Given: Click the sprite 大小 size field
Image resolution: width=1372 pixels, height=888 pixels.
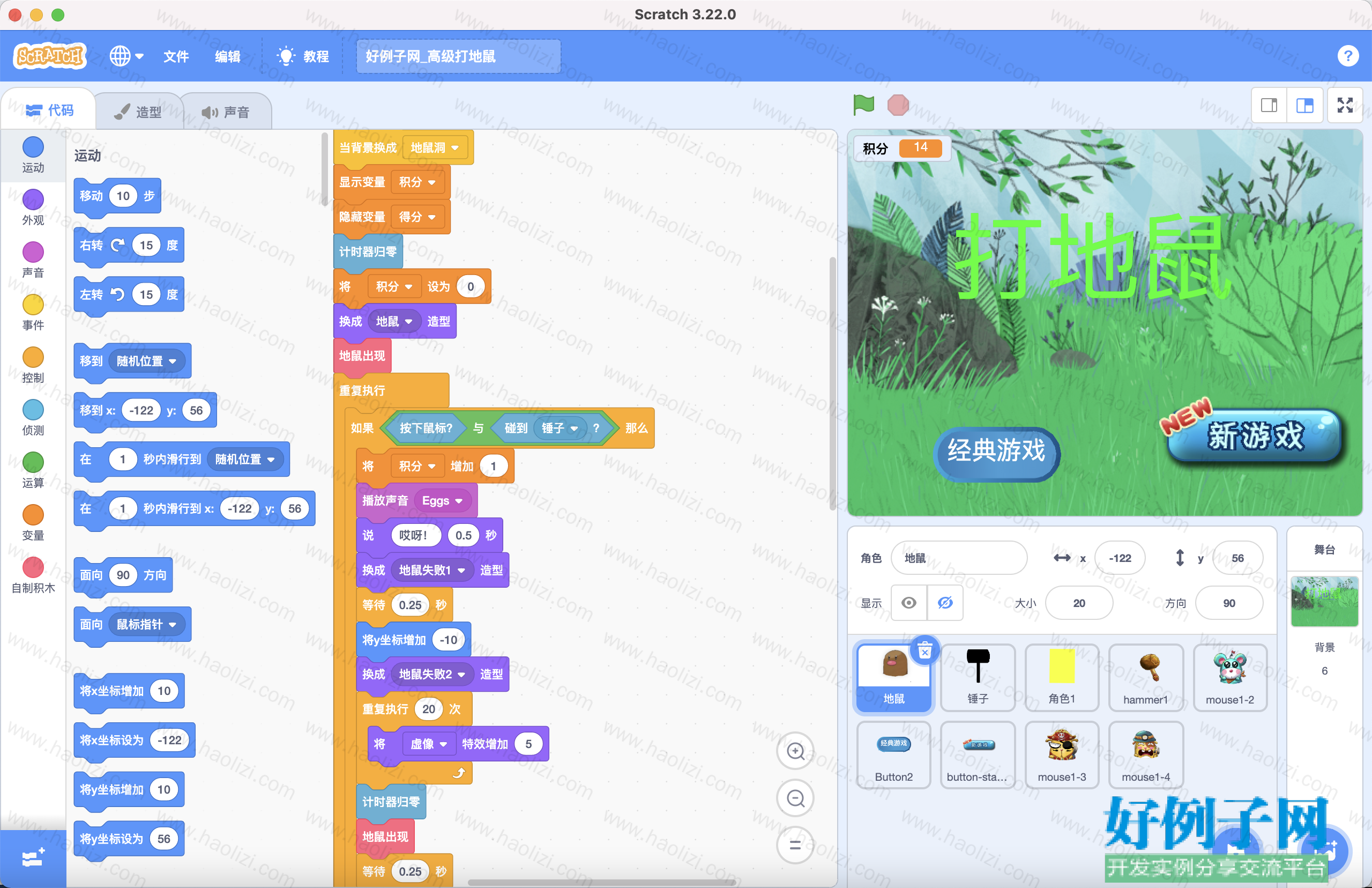Looking at the screenshot, I should coord(1079,603).
